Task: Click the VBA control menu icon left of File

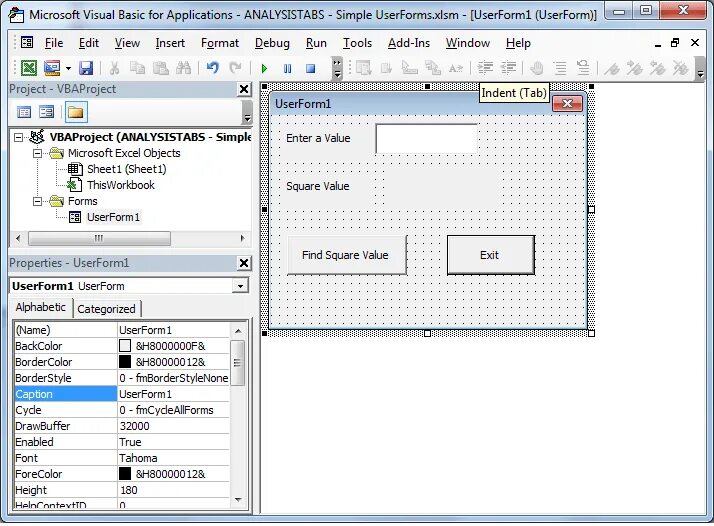Action: tap(27, 43)
